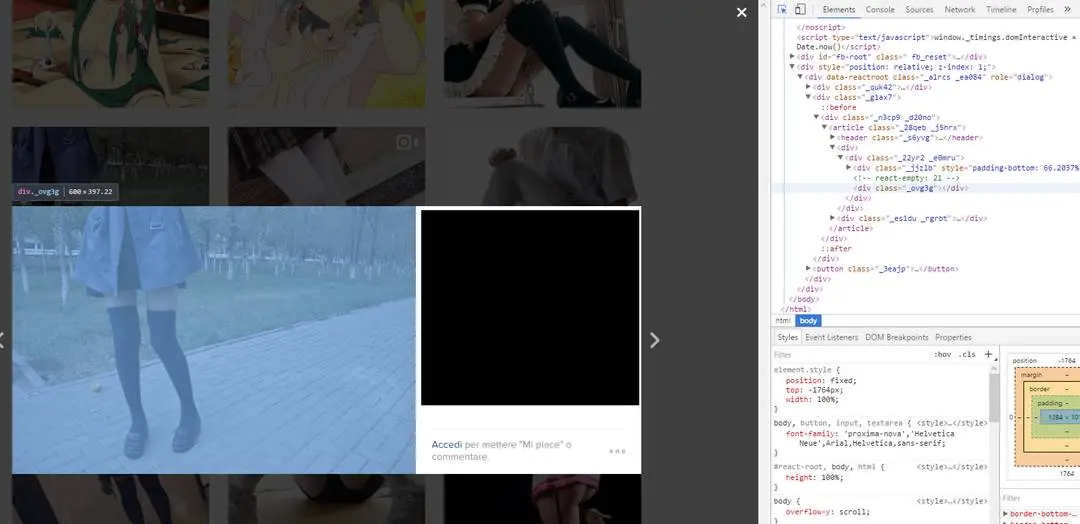Select the Styles pane tab
Image resolution: width=1080 pixels, height=524 pixels.
point(787,337)
